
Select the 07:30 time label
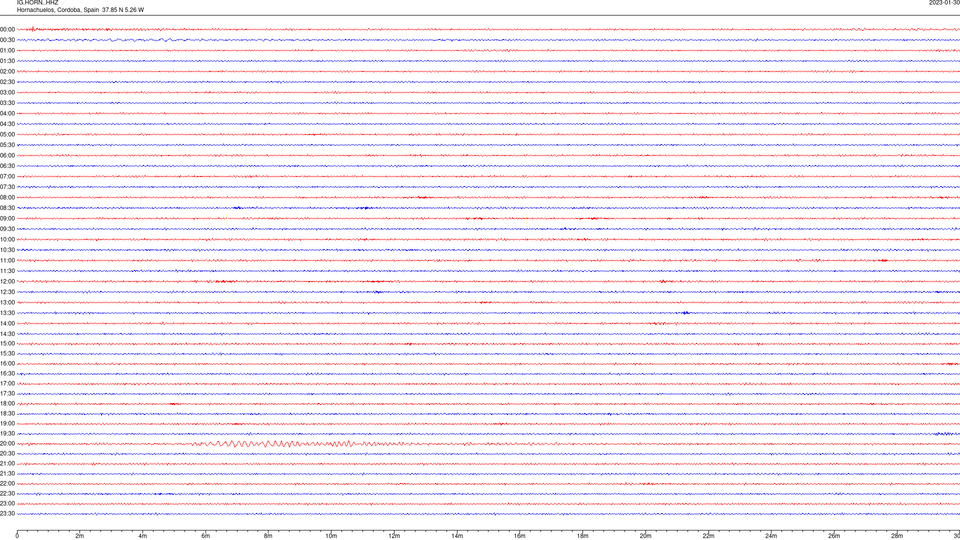(7, 187)
